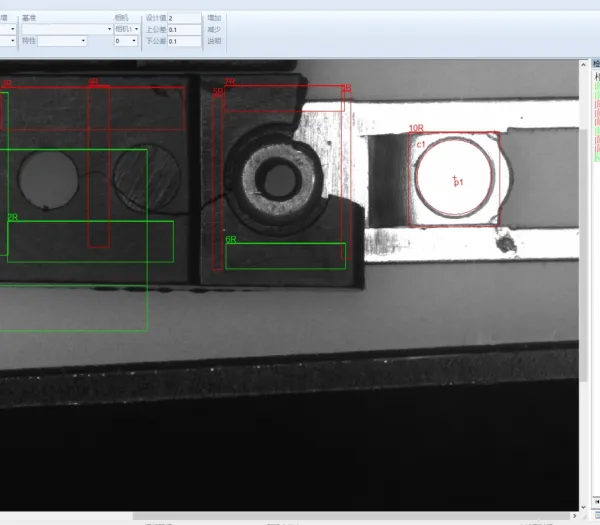Click the vertical scrollbar up arrow

click(x=583, y=65)
